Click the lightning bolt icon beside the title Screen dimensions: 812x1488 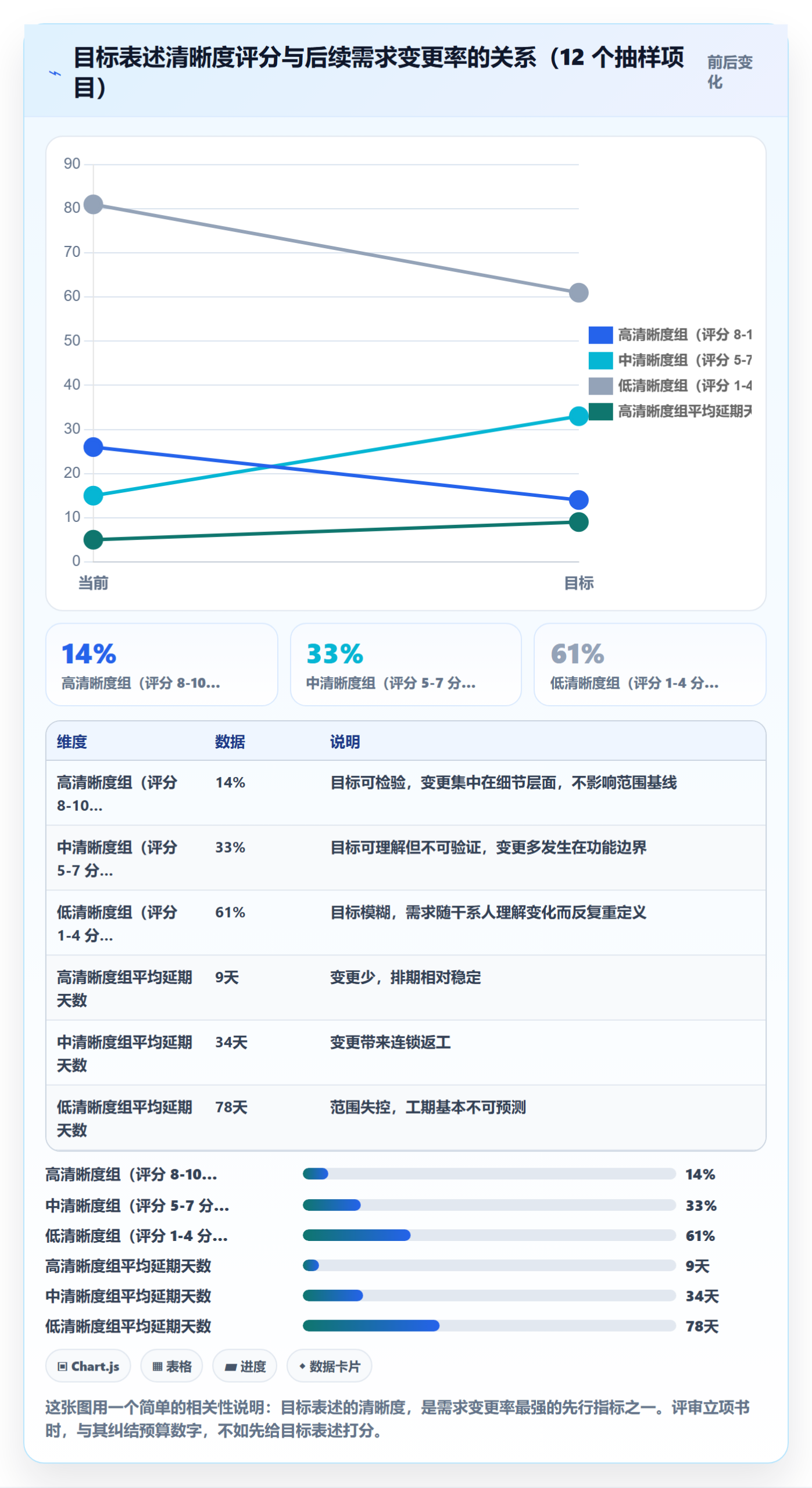point(55,73)
